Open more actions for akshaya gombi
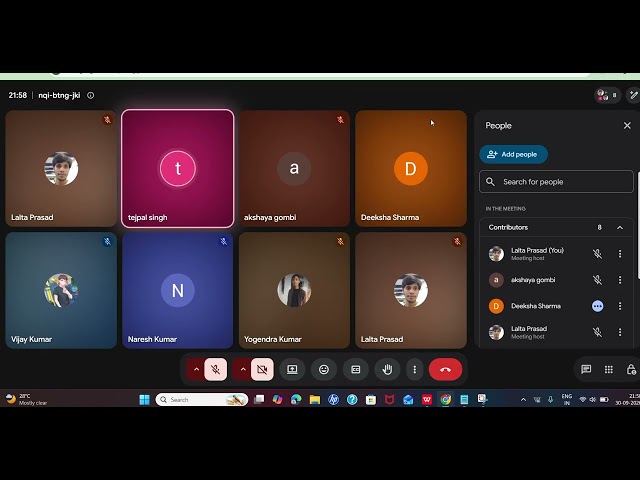Viewport: 640px width, 480px height. coord(620,280)
